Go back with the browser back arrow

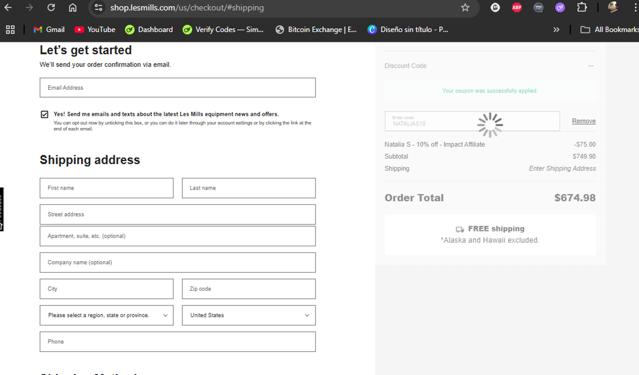(8, 7)
